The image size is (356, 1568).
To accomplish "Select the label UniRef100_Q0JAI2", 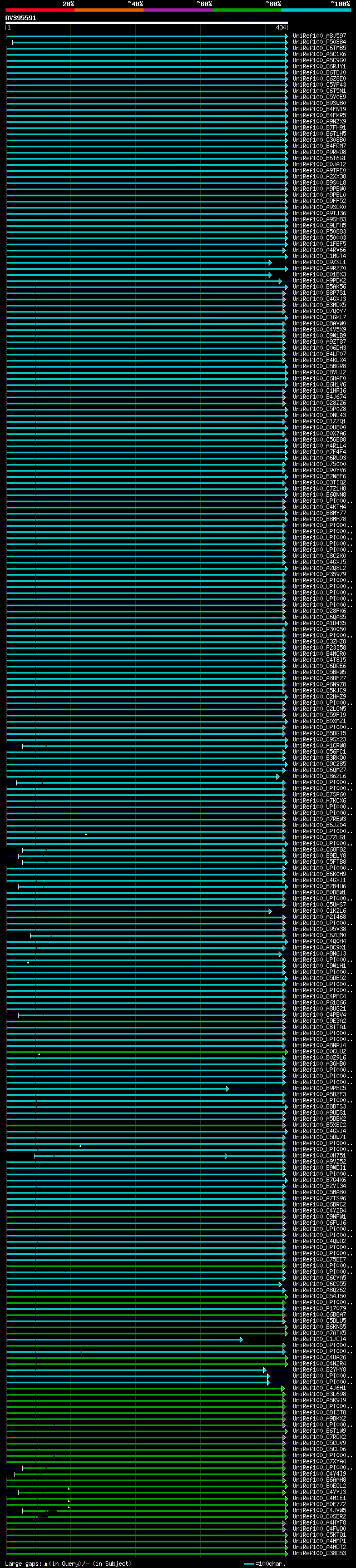I will 319,164.
